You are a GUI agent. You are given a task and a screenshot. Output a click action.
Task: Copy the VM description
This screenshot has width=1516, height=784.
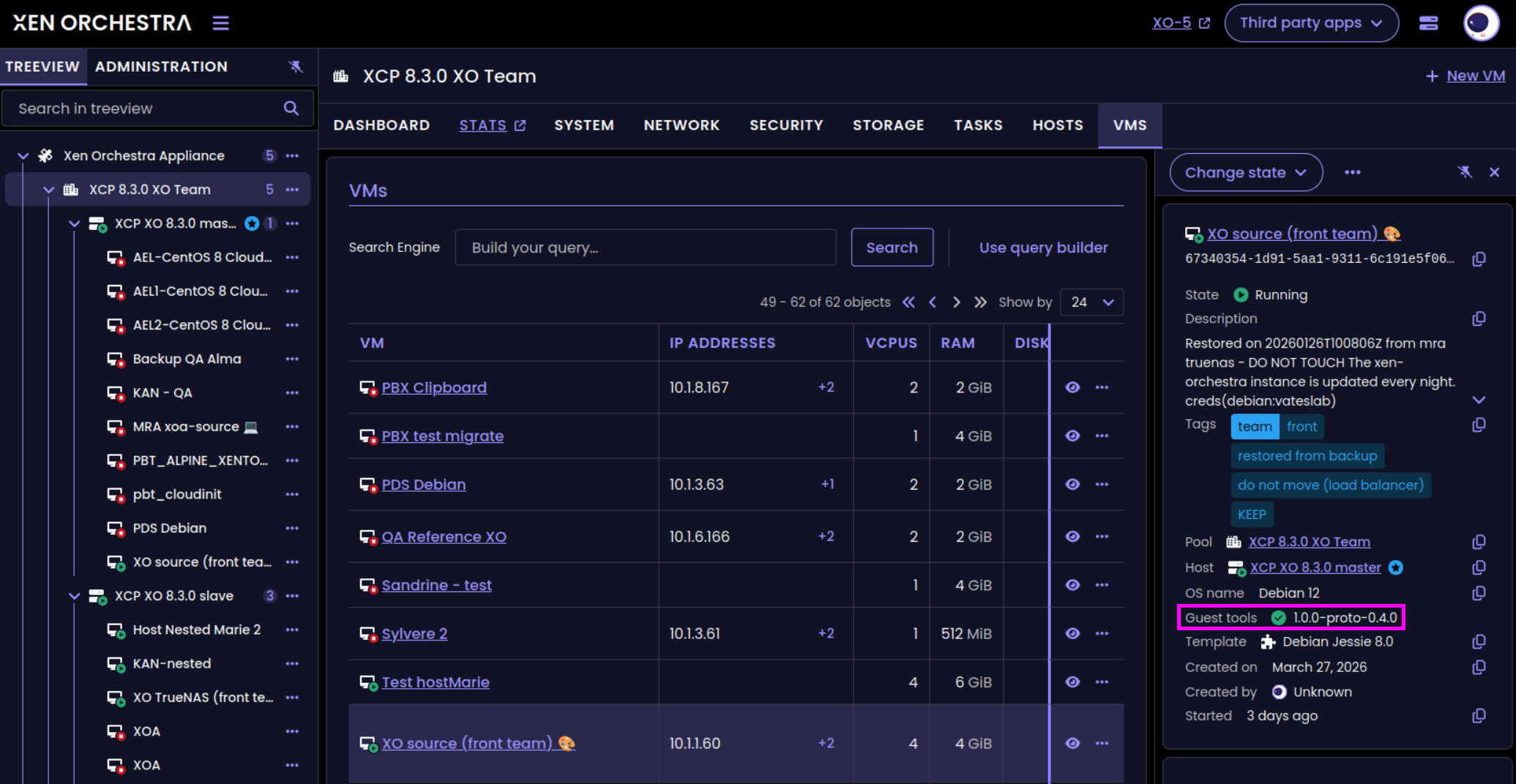tap(1479, 319)
